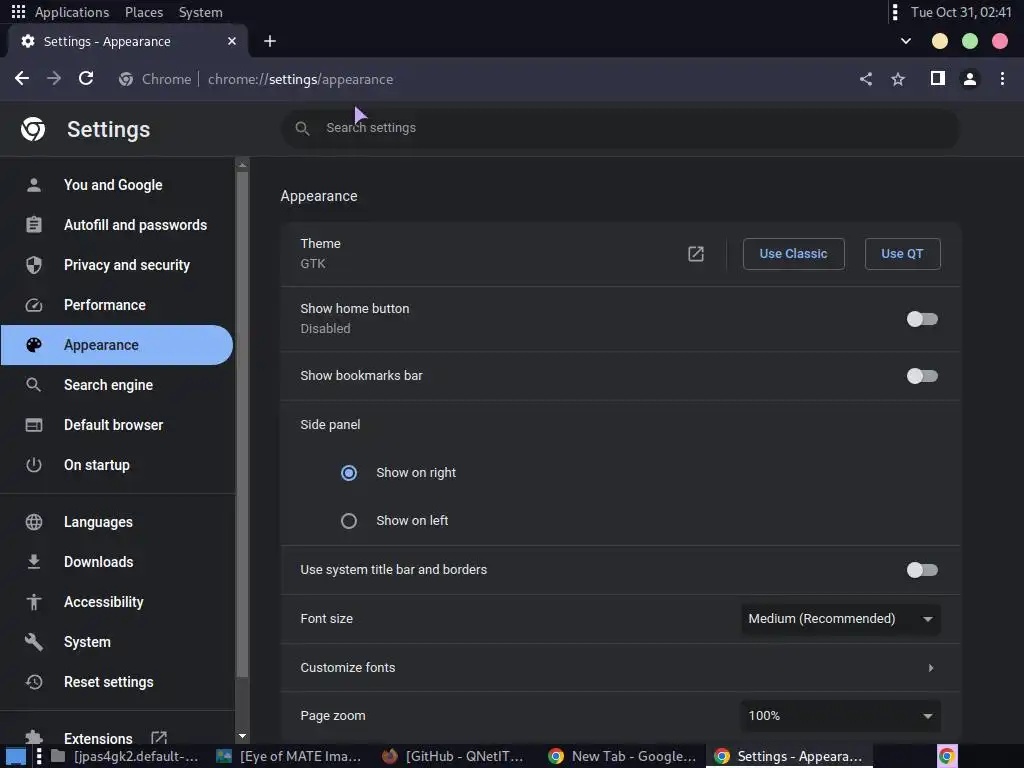Toggle Use system title bar and borders
The height and width of the screenshot is (768, 1024).
click(x=922, y=569)
